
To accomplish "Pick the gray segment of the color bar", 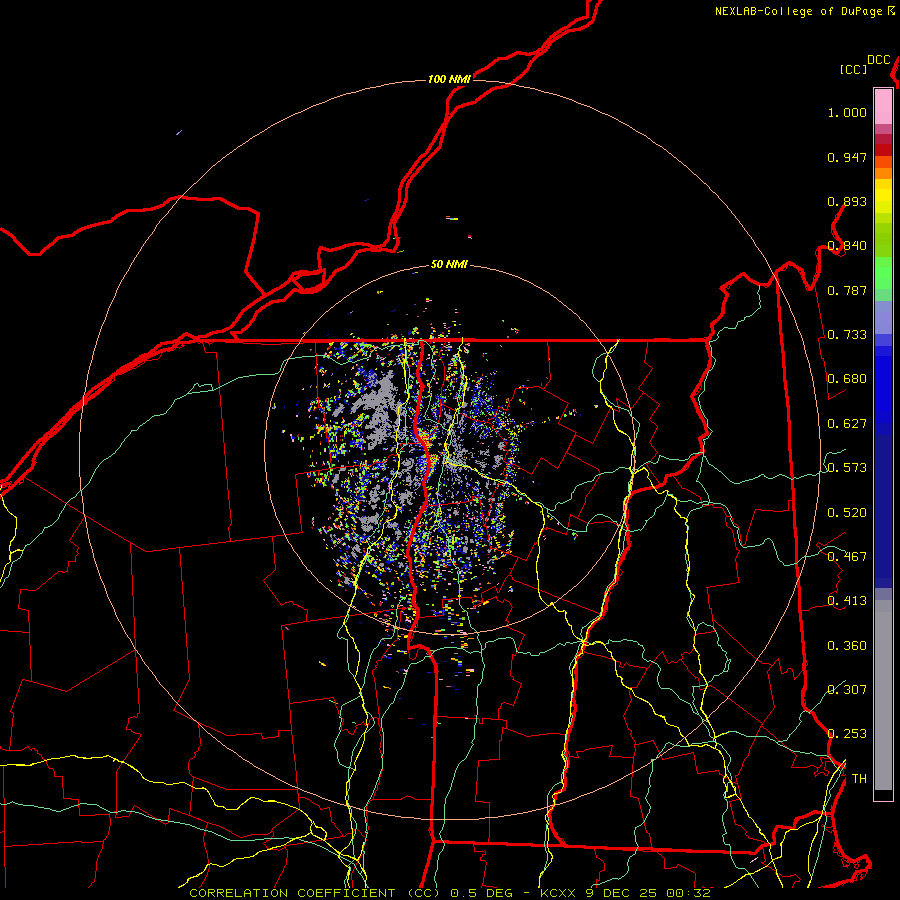I will click(x=883, y=695).
